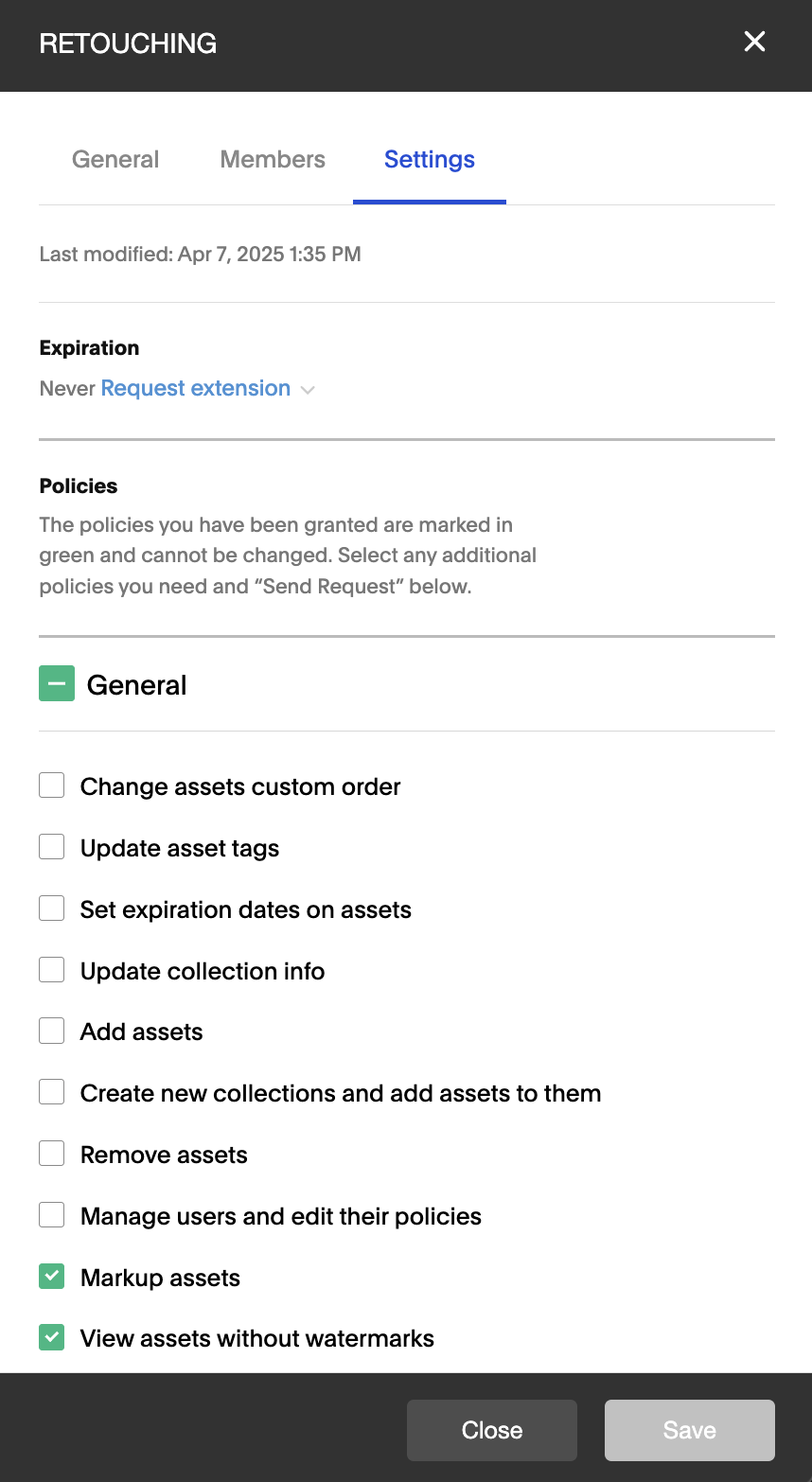Check the Add assets policy
812x1482 pixels.
[52, 1031]
